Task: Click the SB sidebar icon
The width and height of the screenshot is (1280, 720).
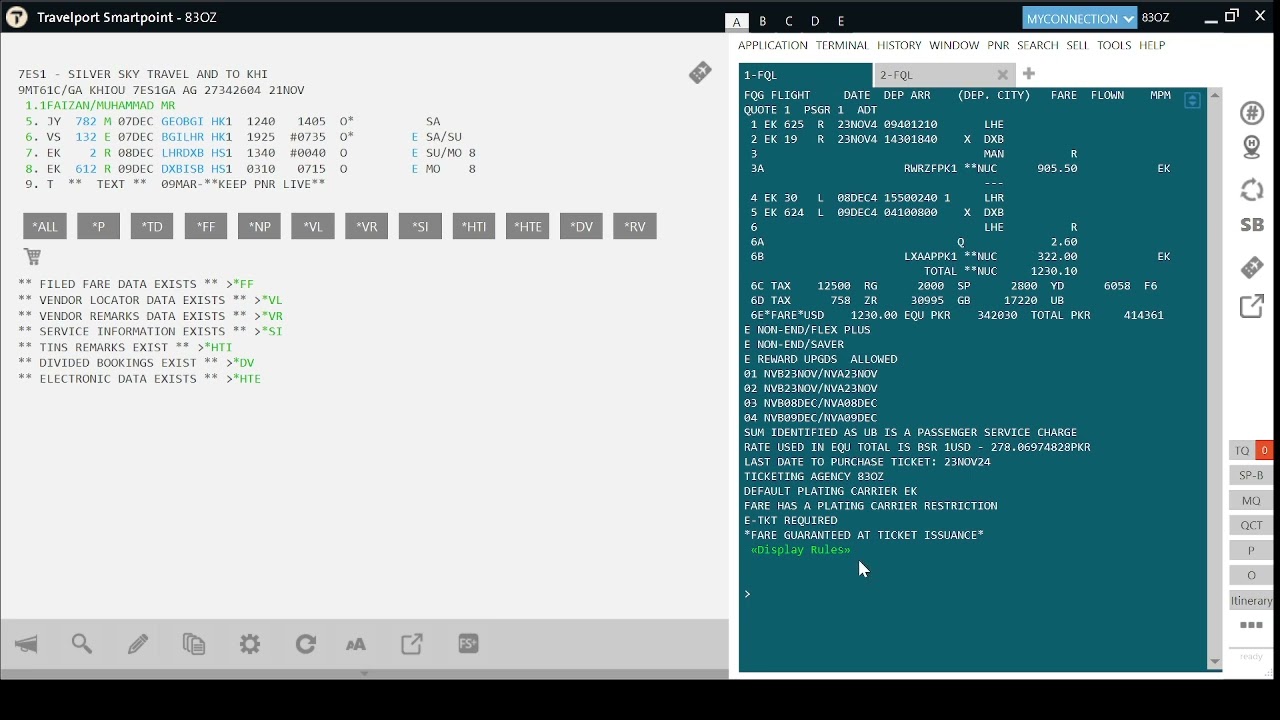Action: [1252, 225]
